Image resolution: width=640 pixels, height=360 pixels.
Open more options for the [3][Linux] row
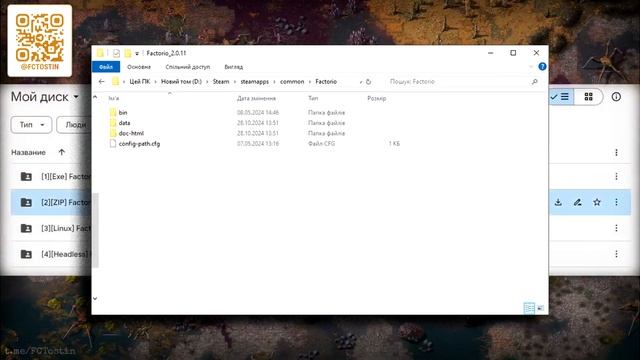(x=616, y=228)
